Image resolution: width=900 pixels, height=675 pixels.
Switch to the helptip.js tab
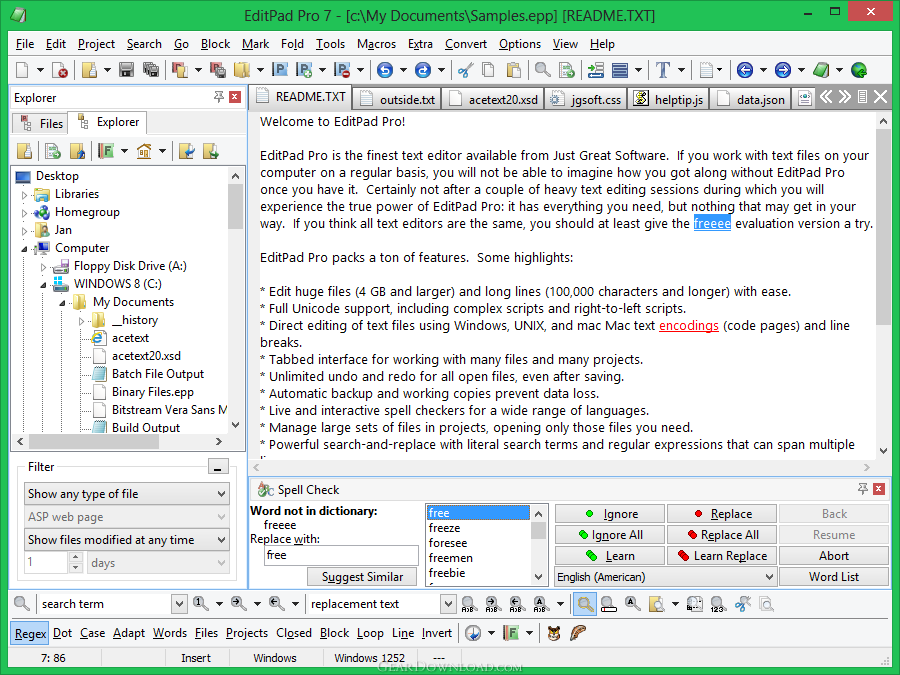tap(669, 99)
